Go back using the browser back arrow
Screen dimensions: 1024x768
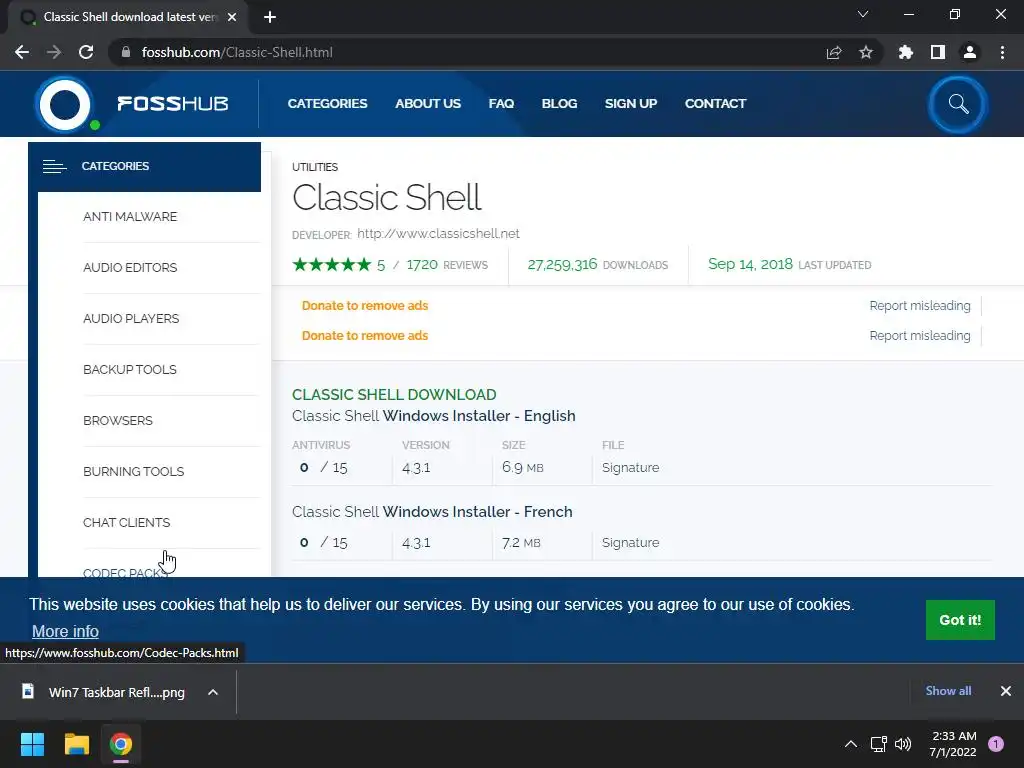[x=22, y=52]
